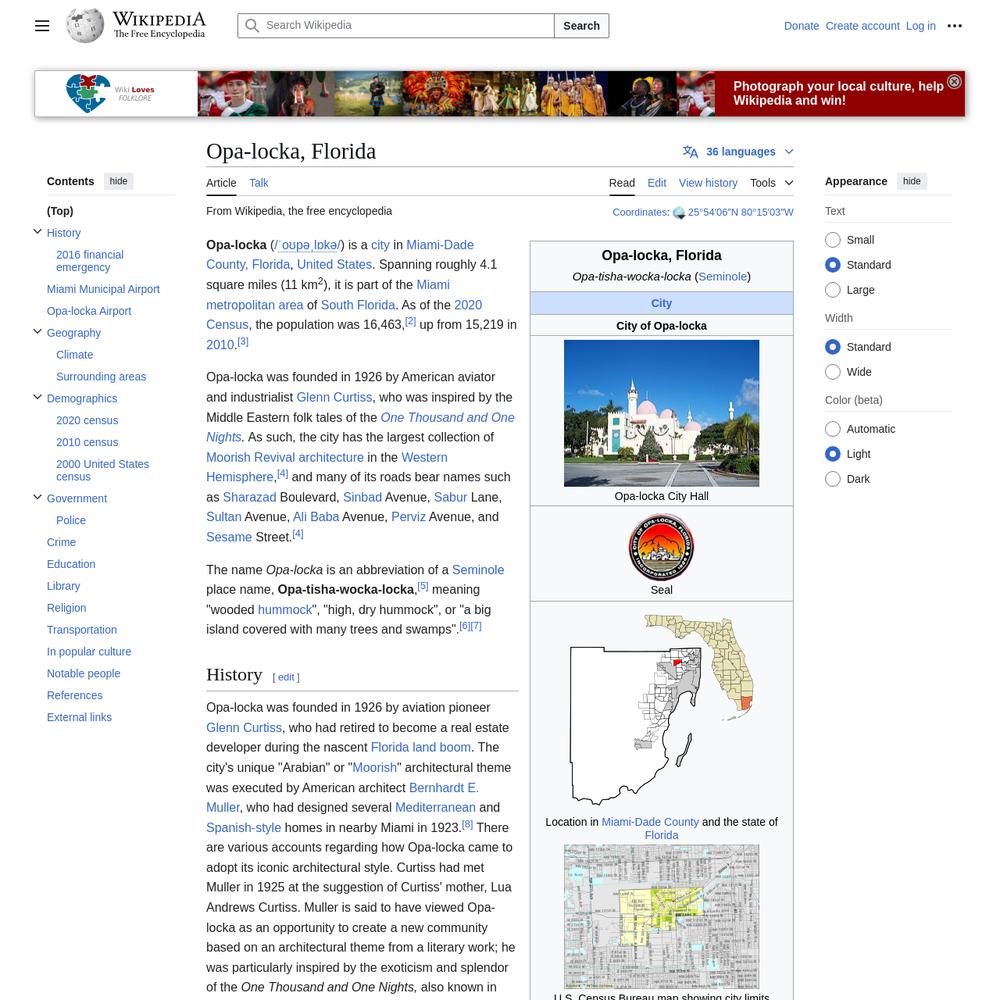Open the Miami-Dade County location map
The height and width of the screenshot is (1000, 1000).
click(661, 708)
